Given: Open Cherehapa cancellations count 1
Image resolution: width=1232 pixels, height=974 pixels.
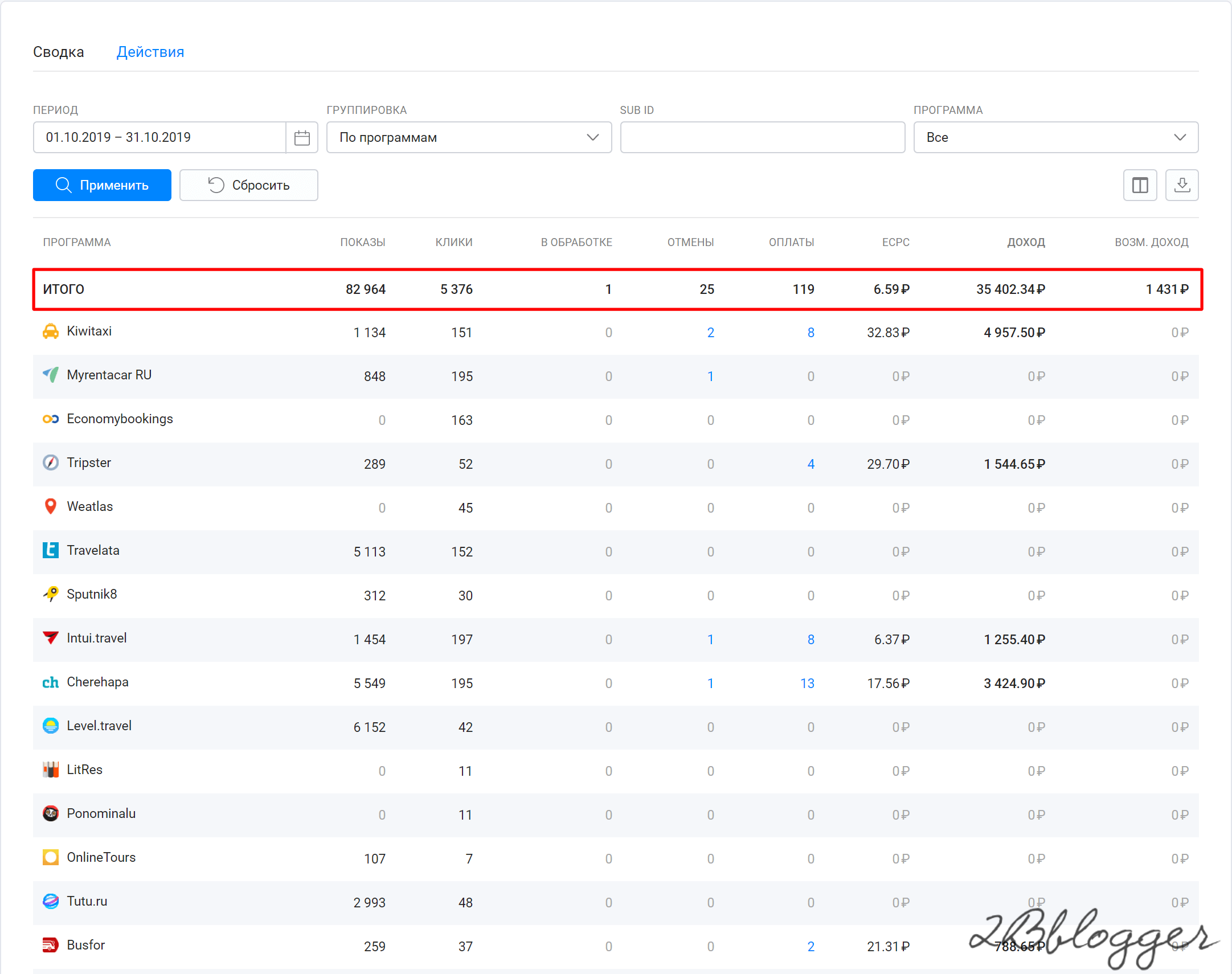Looking at the screenshot, I should coord(710,683).
